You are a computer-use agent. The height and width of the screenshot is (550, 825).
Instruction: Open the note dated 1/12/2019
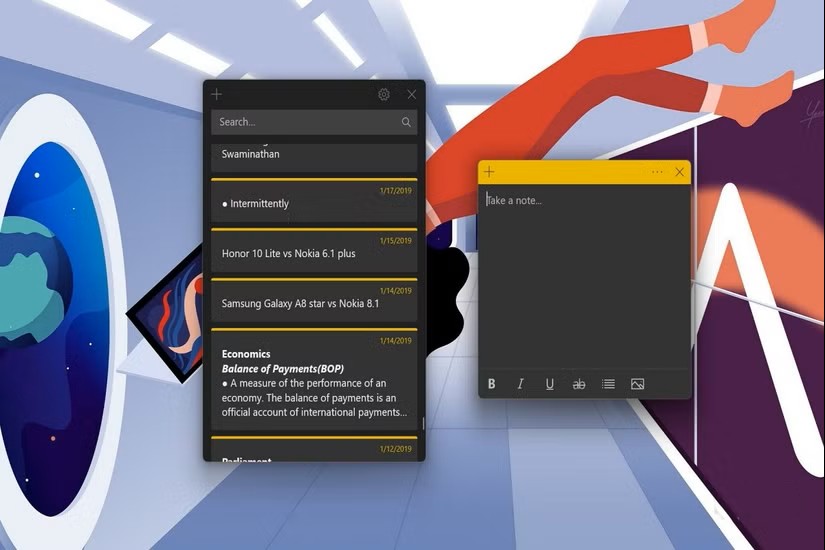tap(314, 449)
